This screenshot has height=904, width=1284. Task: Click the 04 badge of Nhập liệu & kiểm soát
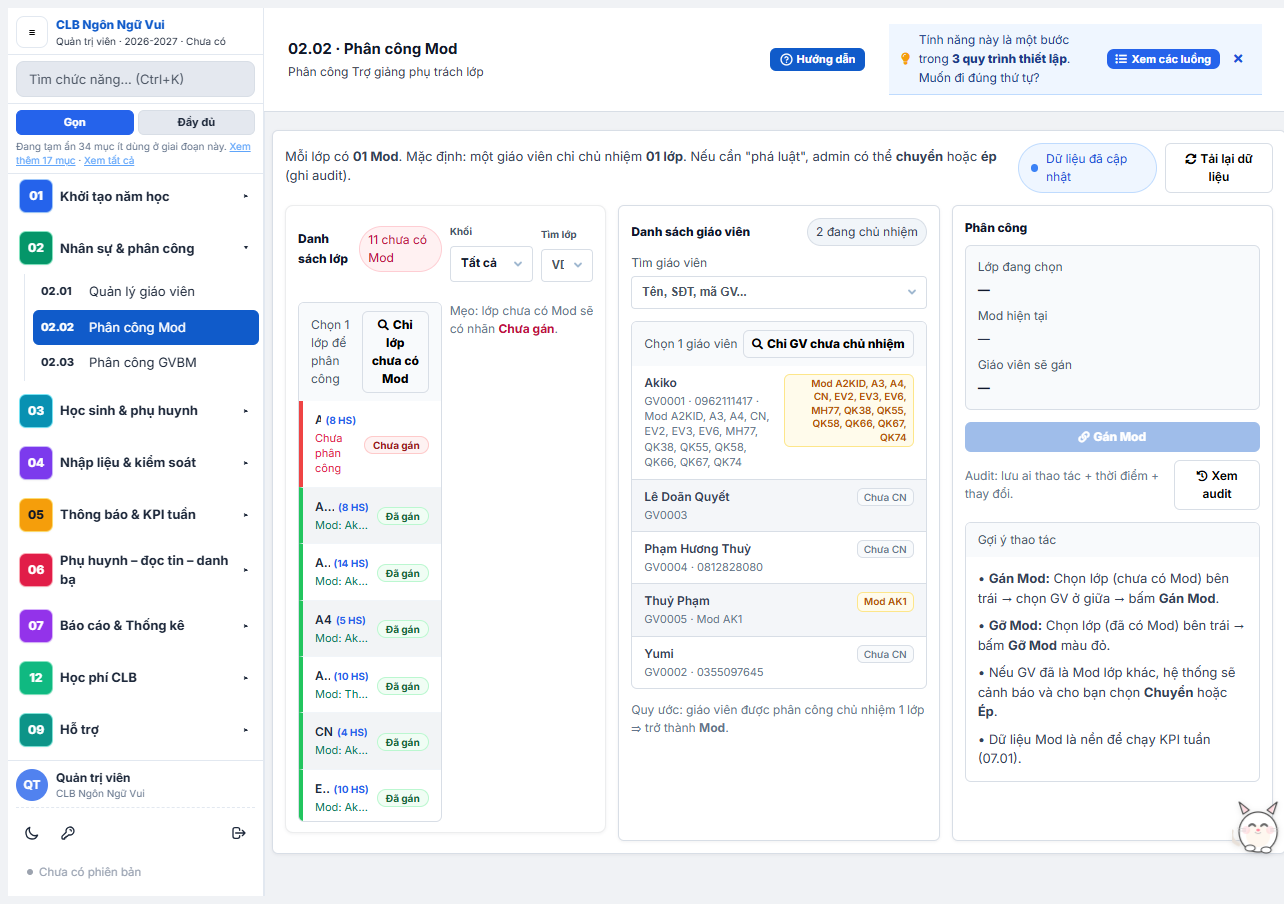pyautogui.click(x=36, y=462)
